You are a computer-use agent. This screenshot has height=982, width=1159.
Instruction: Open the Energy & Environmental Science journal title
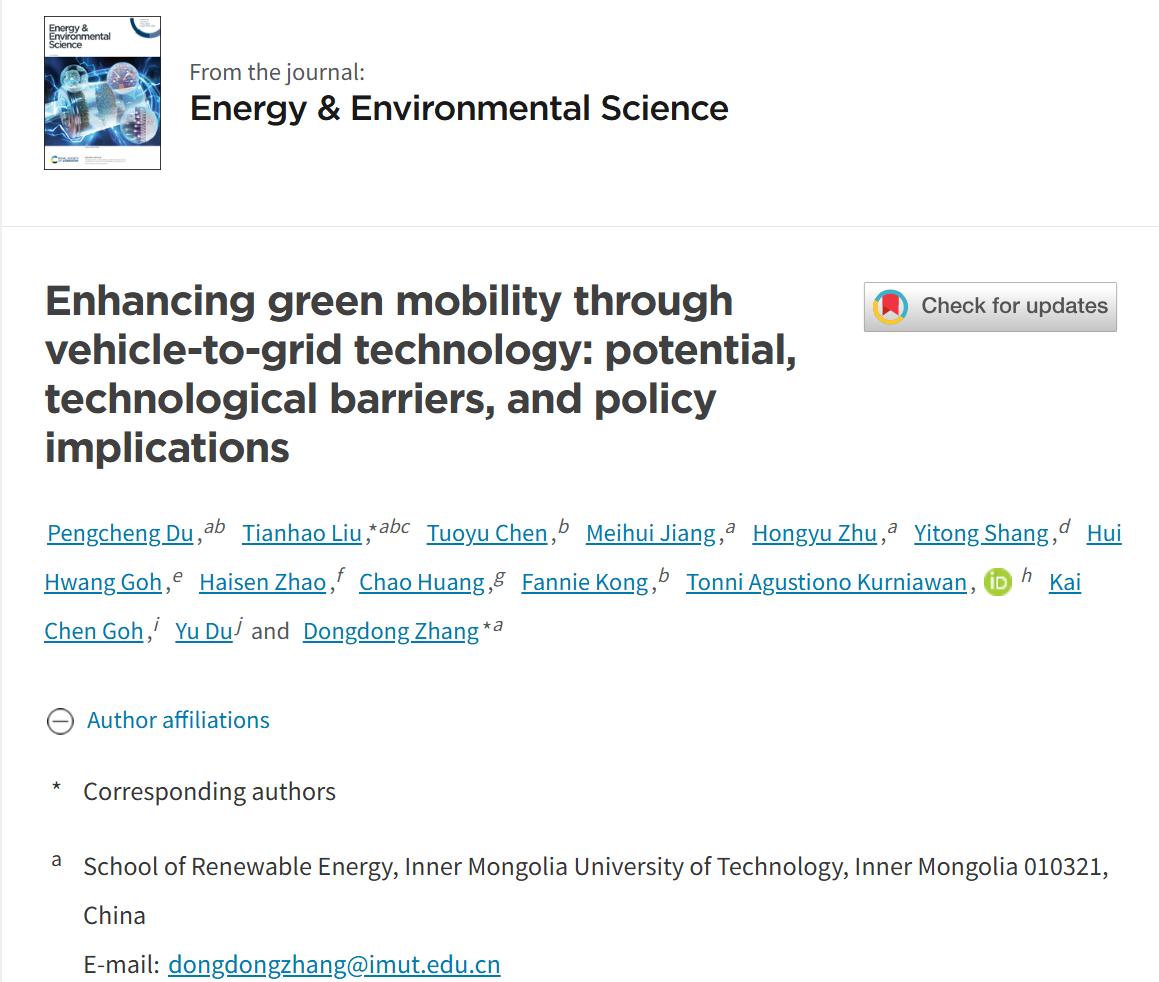tap(459, 108)
